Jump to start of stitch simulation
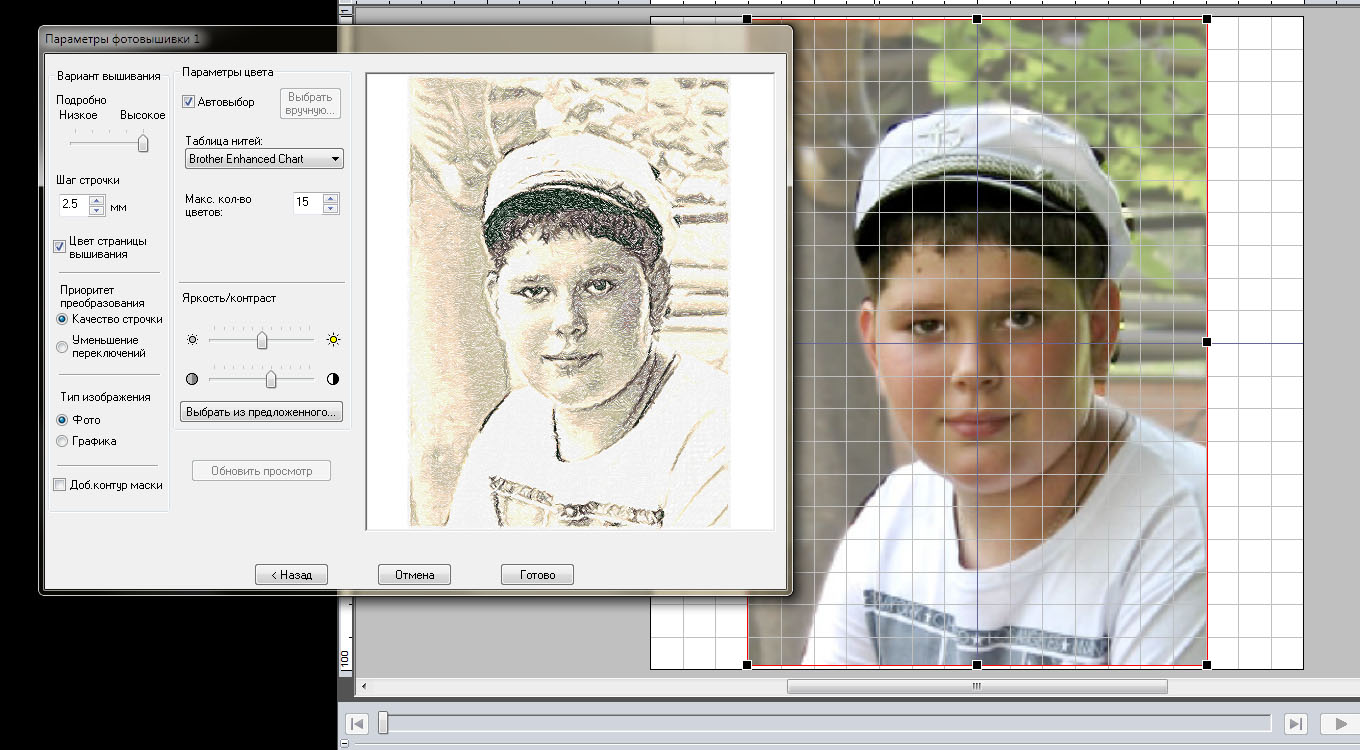Viewport: 1360px width, 750px height. click(356, 723)
